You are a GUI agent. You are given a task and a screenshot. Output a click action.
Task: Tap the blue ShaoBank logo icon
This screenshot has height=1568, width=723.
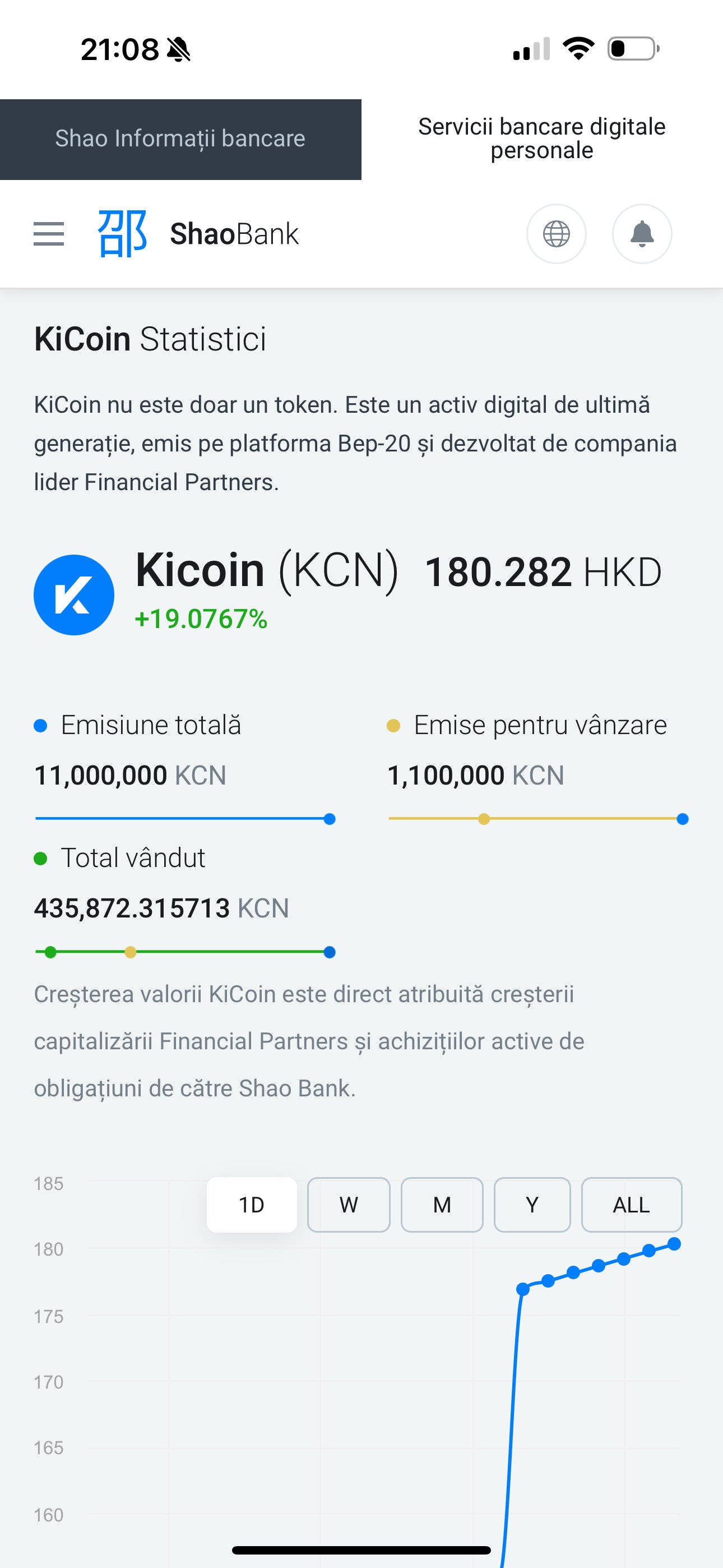click(122, 234)
